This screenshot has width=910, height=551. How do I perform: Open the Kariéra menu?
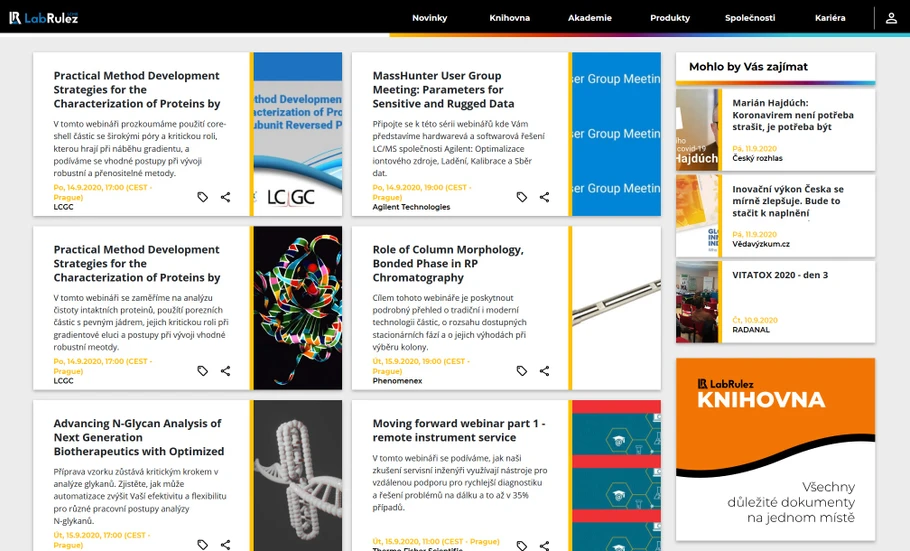click(x=830, y=18)
